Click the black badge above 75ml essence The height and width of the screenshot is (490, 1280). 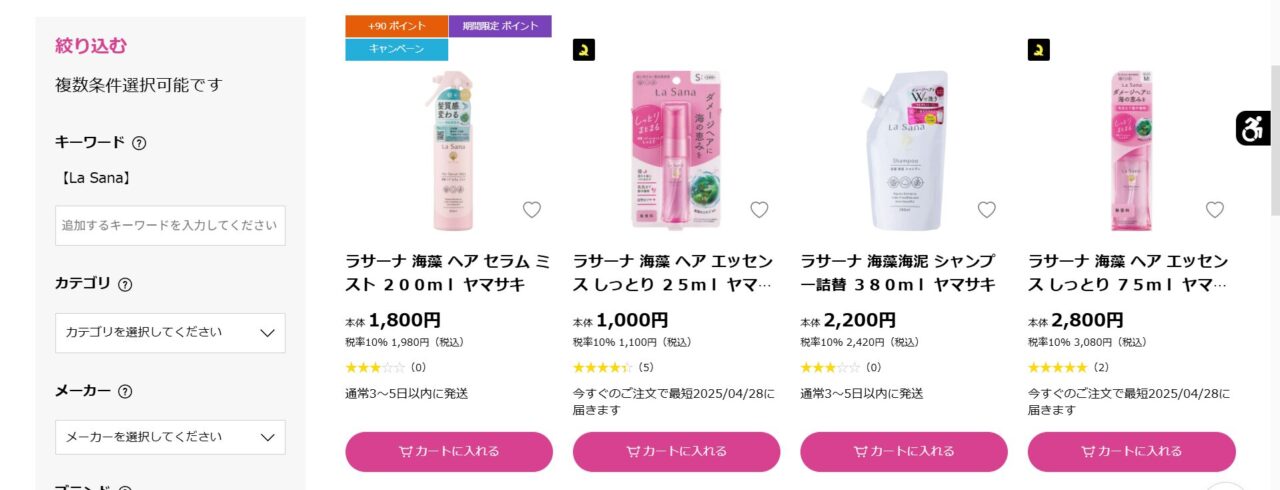(x=1039, y=49)
